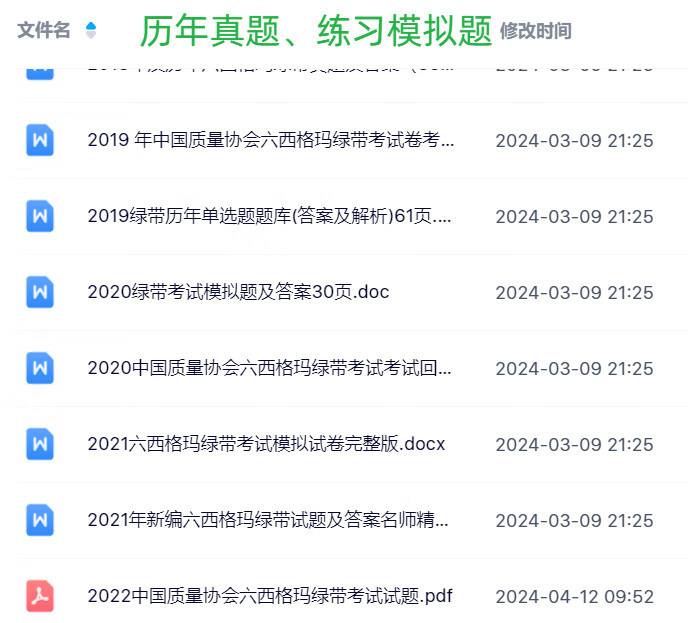This screenshot has height=623, width=688.
Task: Open file 2021六西格玛绿带考试模拟试卷完整版.docx
Action: (x=266, y=444)
